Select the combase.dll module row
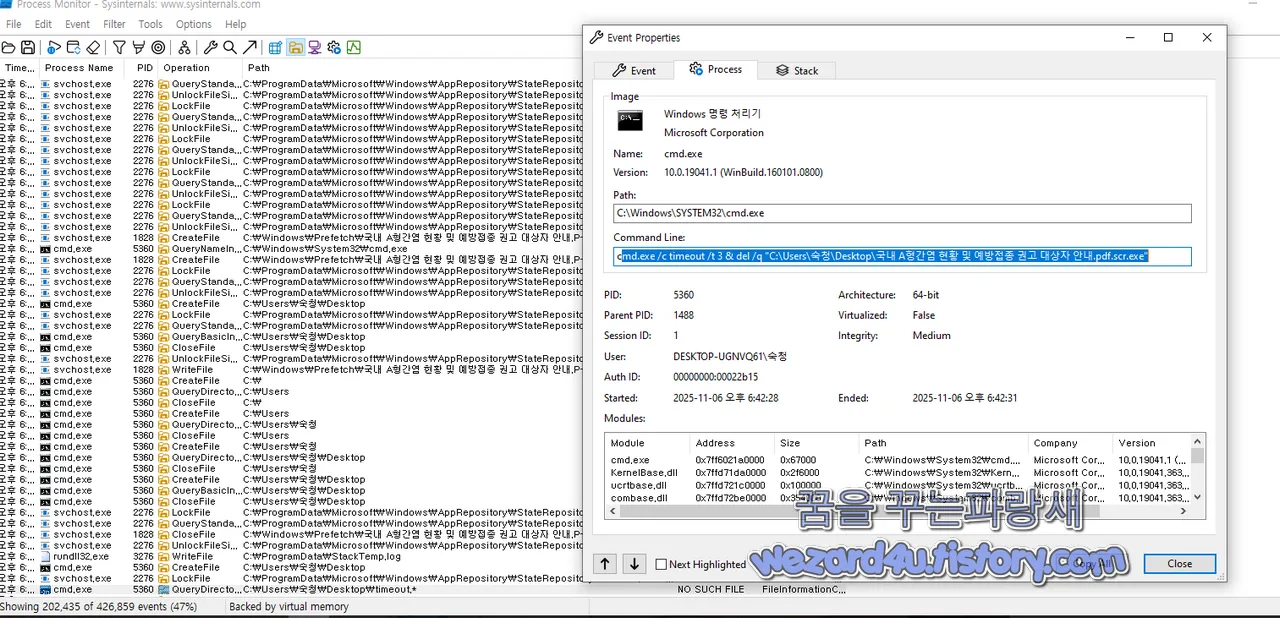Viewport: 1280px width, 618px height. pos(898,497)
